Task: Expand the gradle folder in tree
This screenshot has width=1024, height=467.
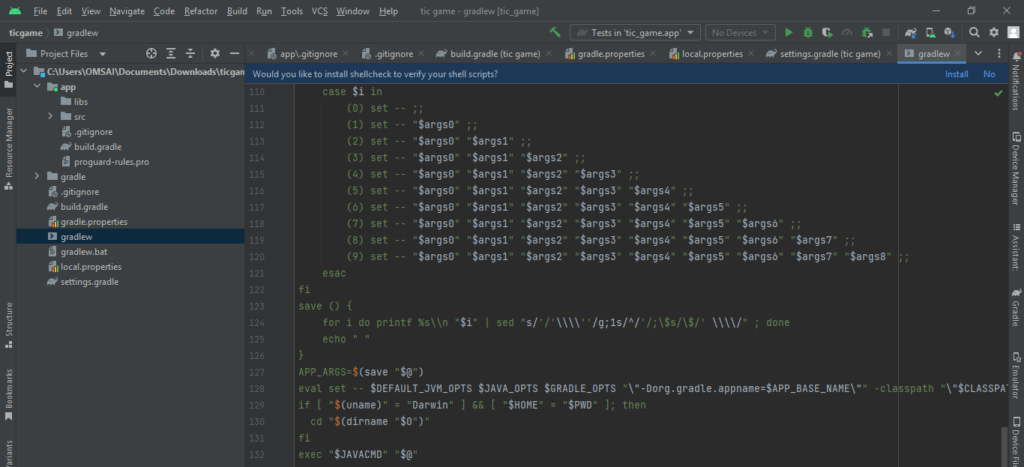Action: 37,176
